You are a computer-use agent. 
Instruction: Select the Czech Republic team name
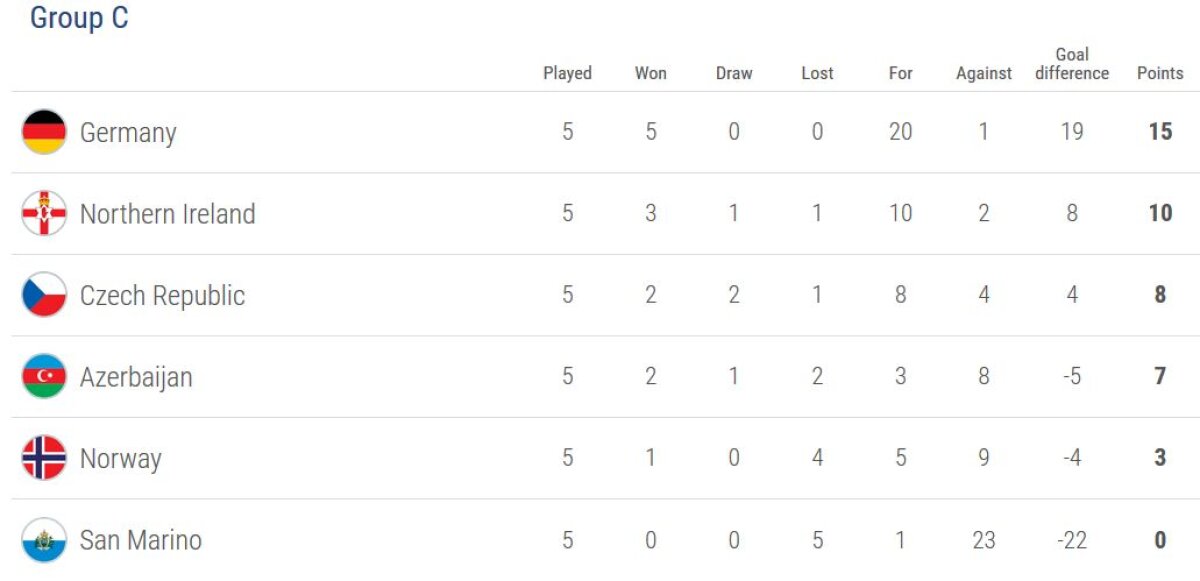162,296
